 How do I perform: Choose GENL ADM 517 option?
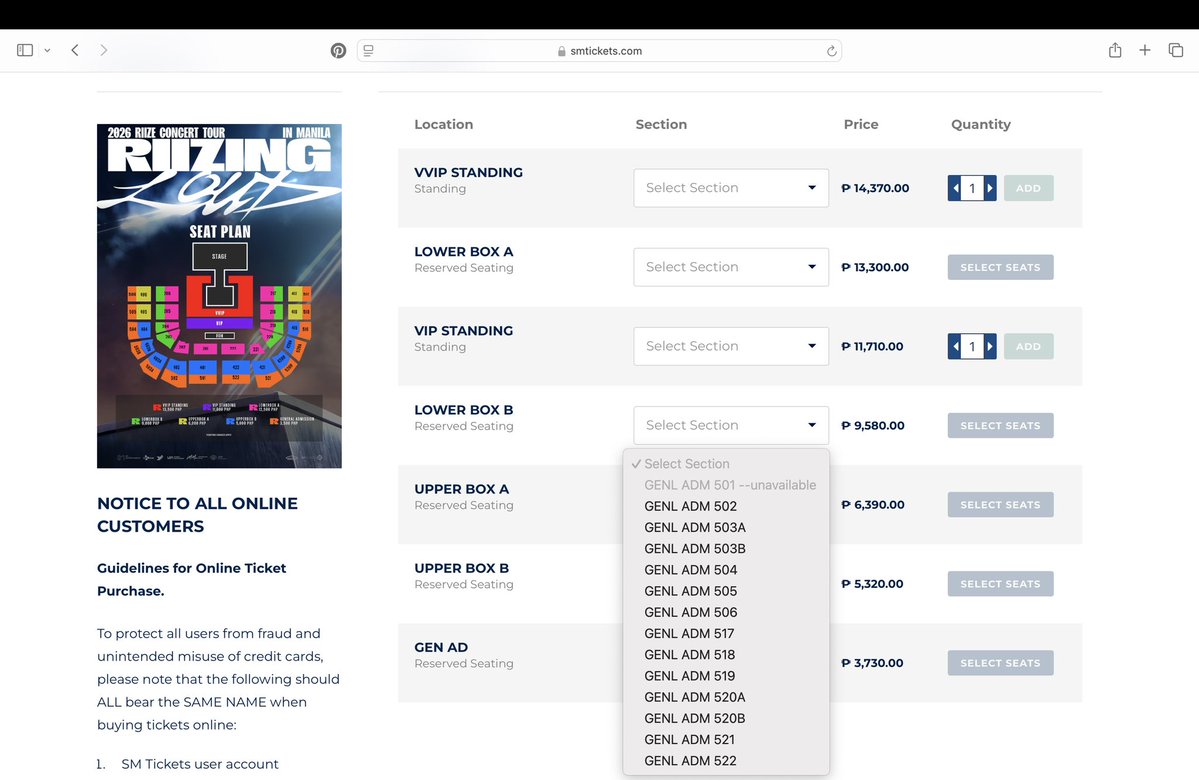tap(726, 633)
